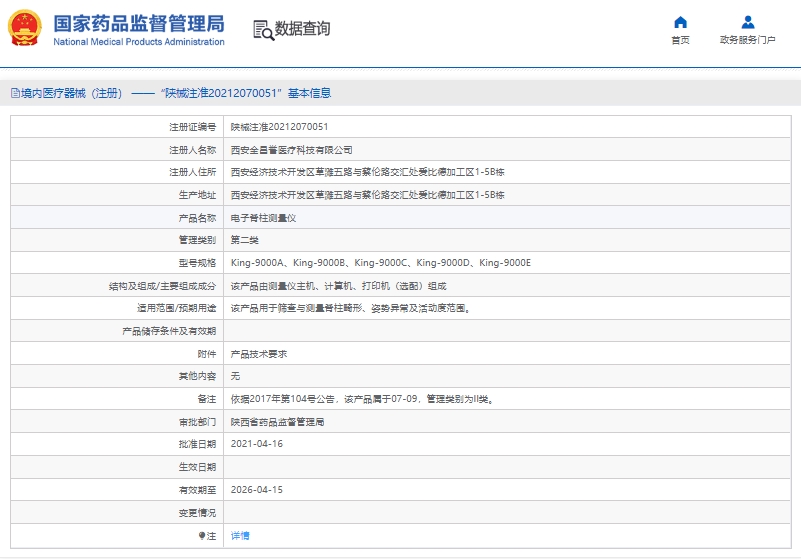Screen dimensions: 801x559
Task: Click the 批准日期 row label
Action: click(197, 444)
